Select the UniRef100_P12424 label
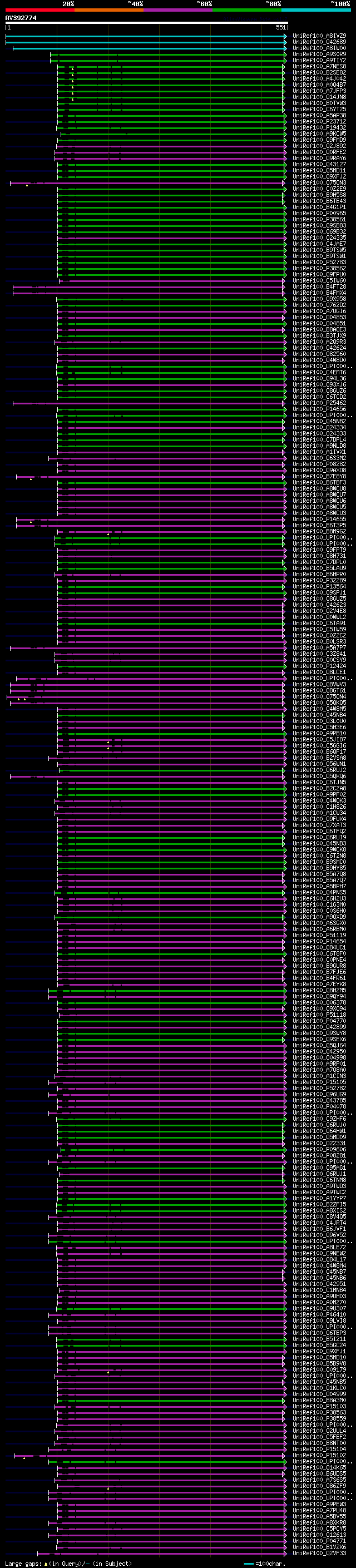Screen dimensions: 356x1568 click(319, 666)
